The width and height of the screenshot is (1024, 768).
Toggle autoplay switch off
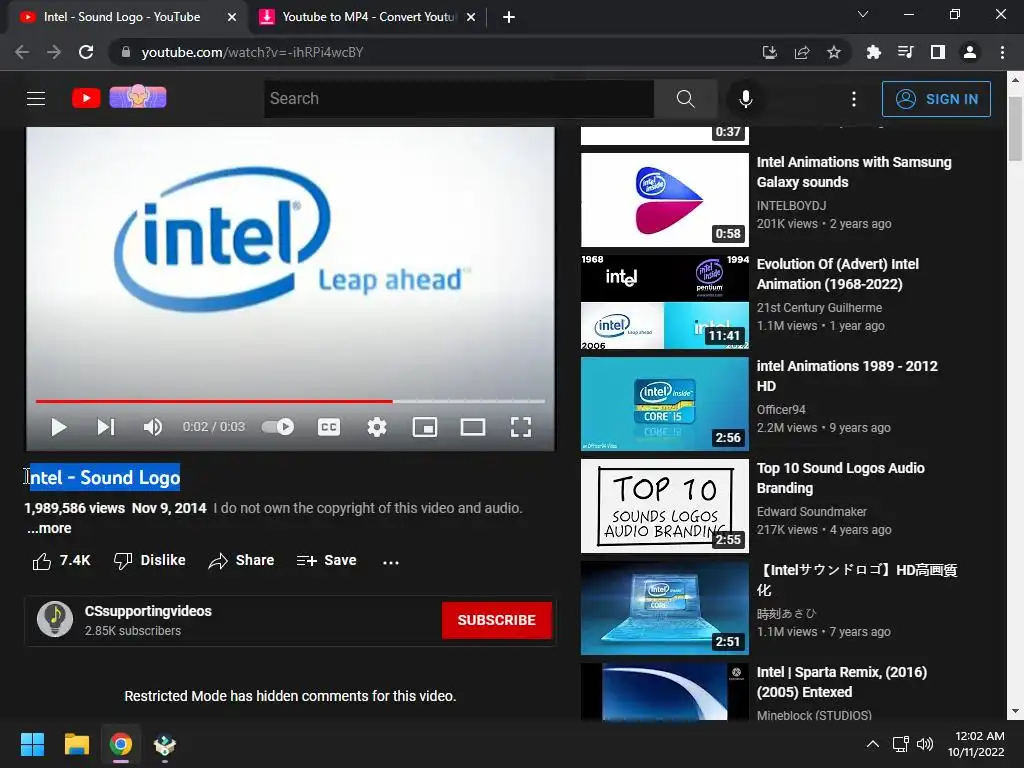278,427
